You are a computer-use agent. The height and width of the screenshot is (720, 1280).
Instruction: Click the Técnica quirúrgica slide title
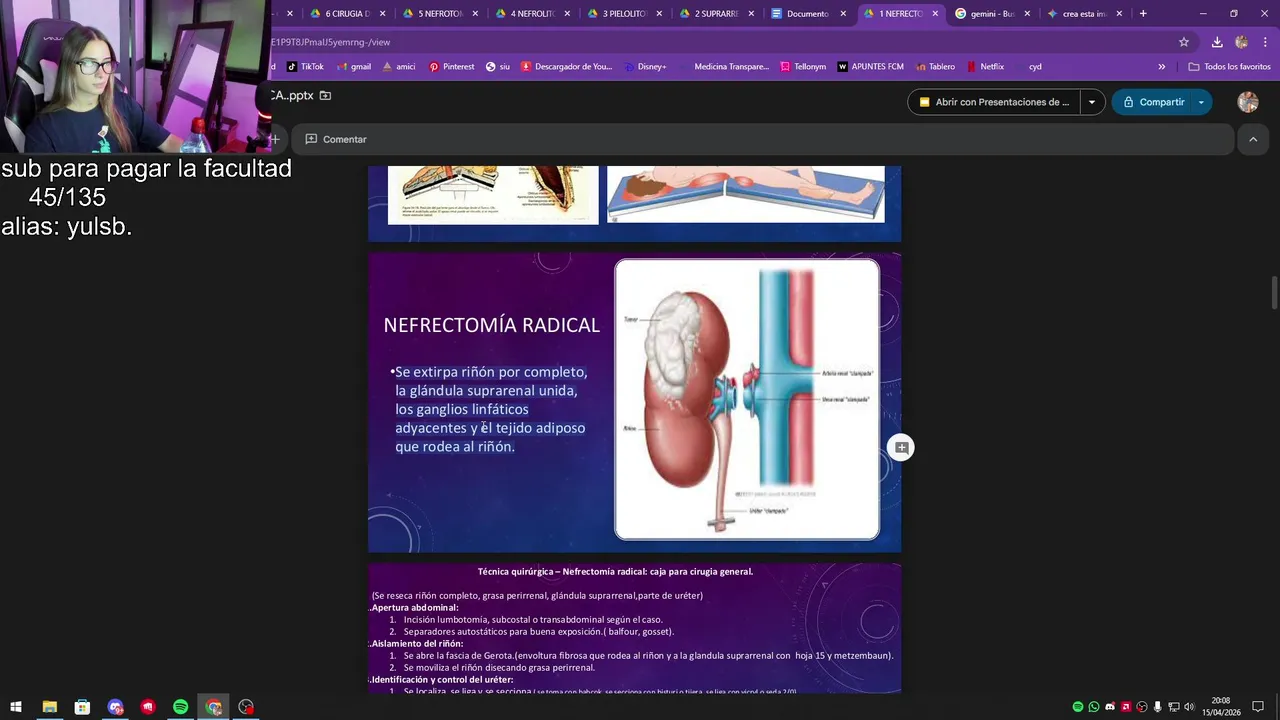coord(615,572)
